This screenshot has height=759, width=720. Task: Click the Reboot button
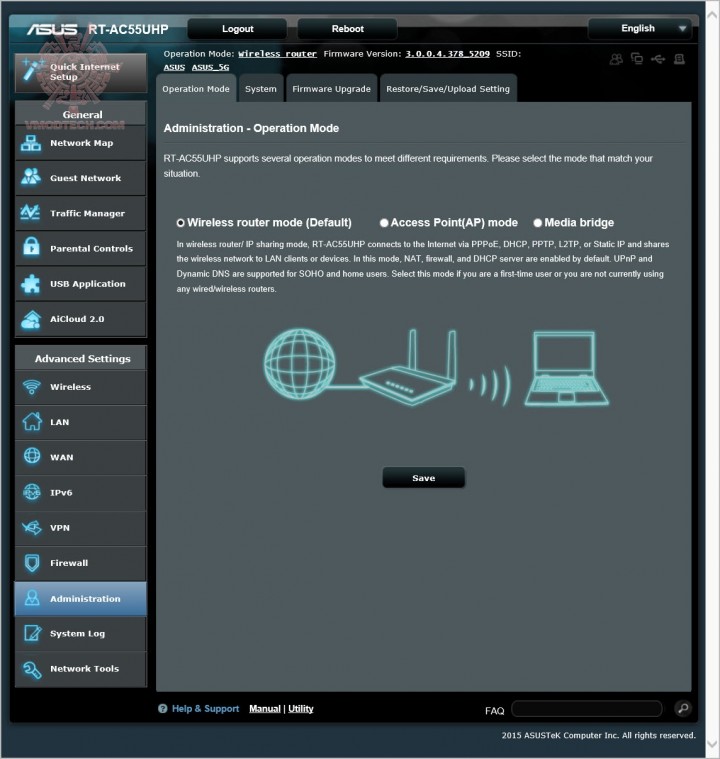[347, 29]
